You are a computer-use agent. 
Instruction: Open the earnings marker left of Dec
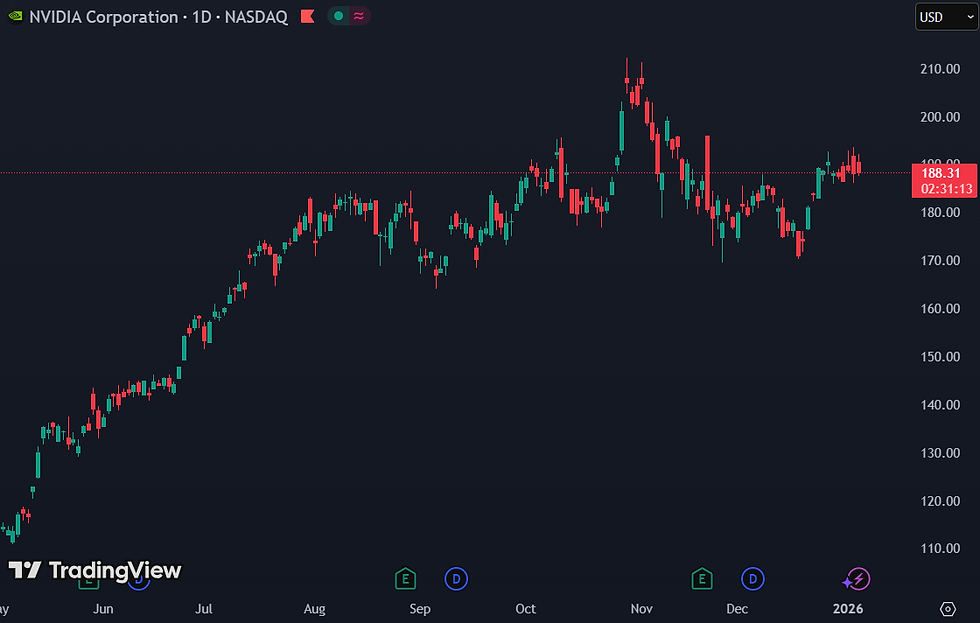pyautogui.click(x=702, y=579)
